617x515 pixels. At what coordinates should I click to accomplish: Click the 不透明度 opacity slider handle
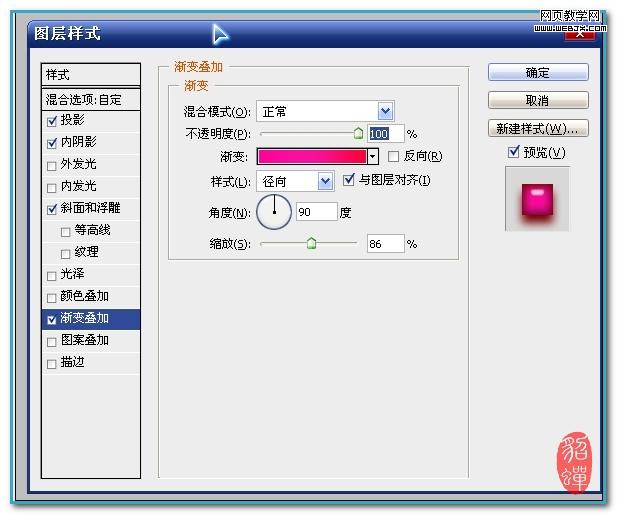coord(358,134)
